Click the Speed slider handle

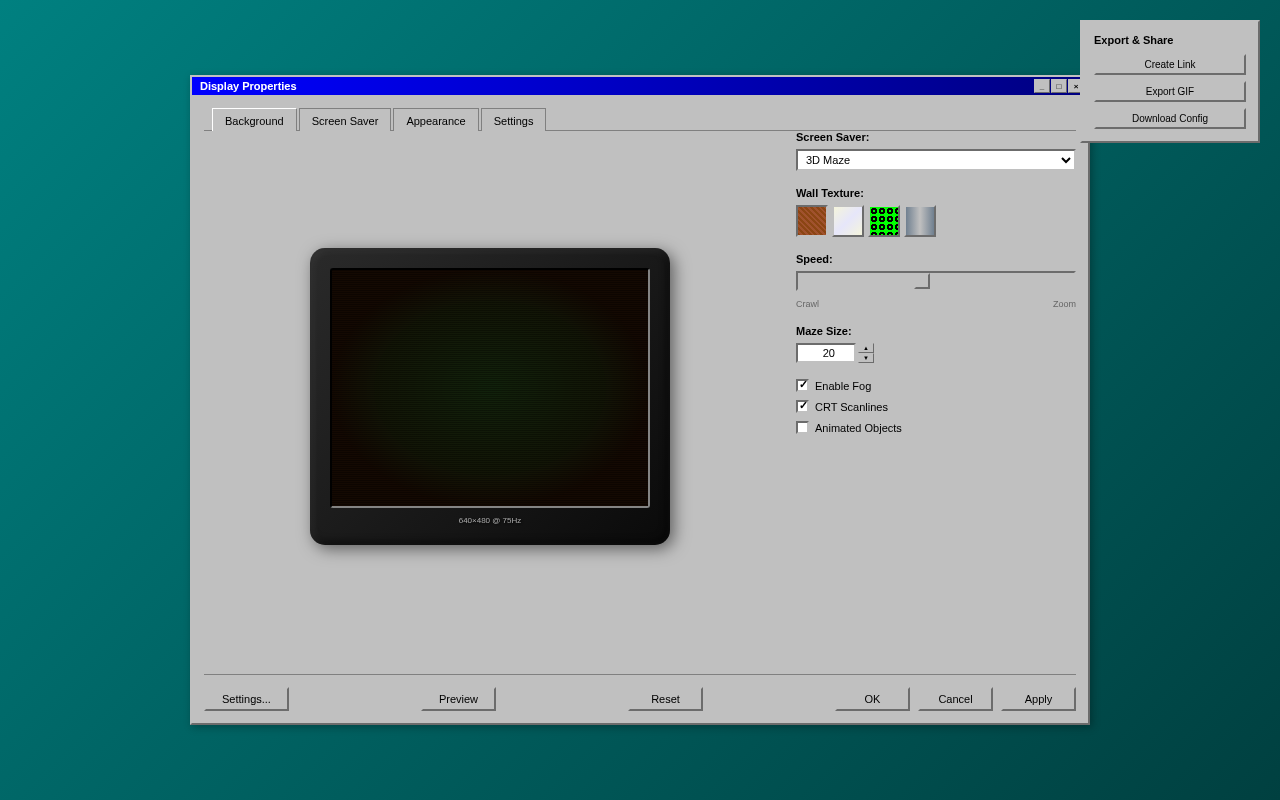[x=922, y=281]
